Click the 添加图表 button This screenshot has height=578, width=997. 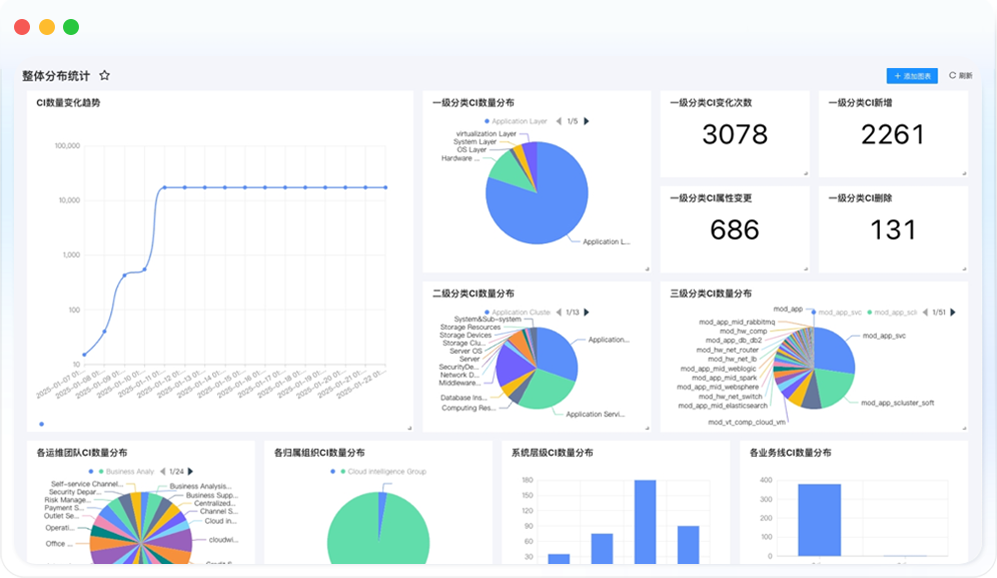coord(911,76)
